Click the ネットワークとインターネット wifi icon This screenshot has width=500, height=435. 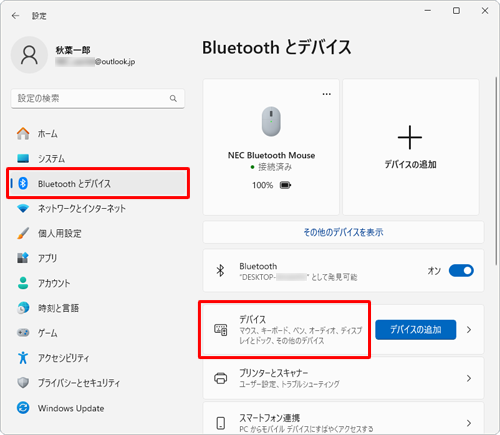click(23, 209)
